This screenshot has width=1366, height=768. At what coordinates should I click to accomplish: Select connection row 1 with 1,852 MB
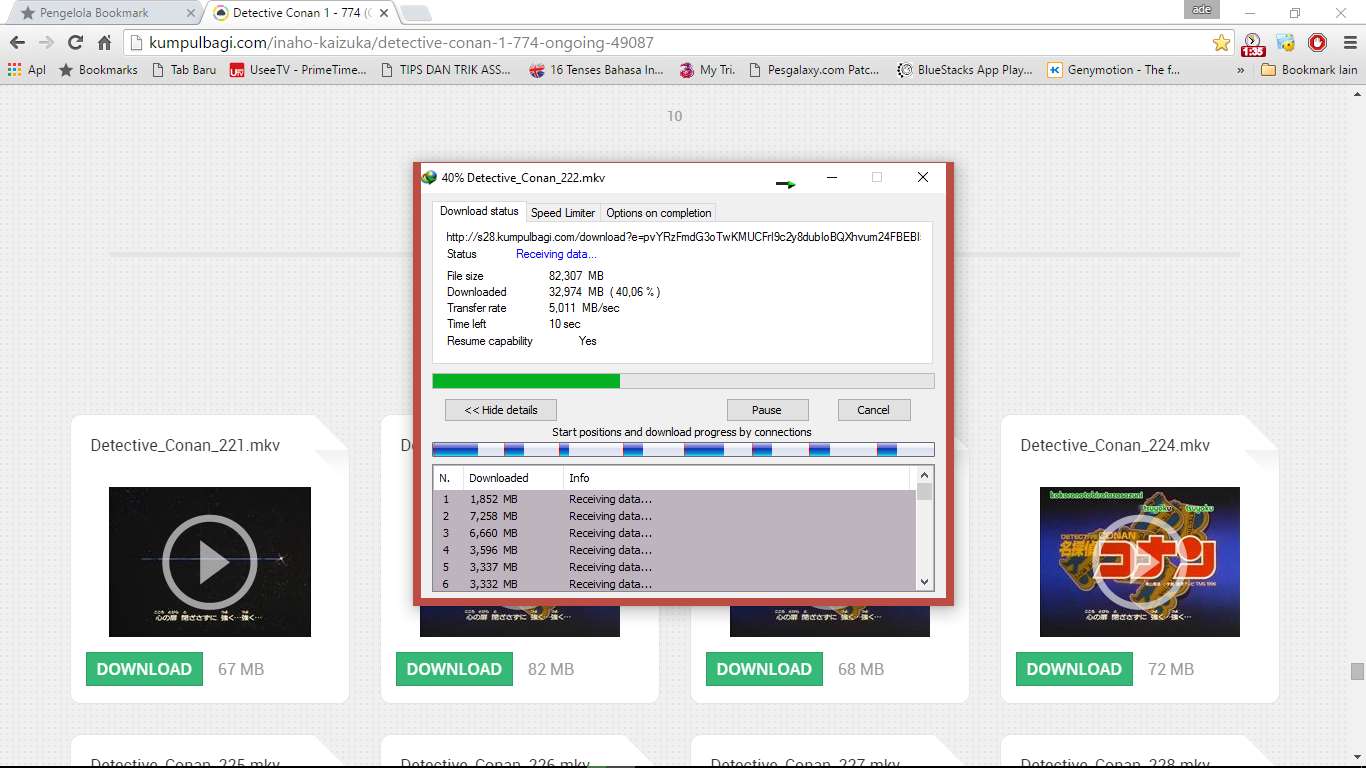click(x=674, y=499)
